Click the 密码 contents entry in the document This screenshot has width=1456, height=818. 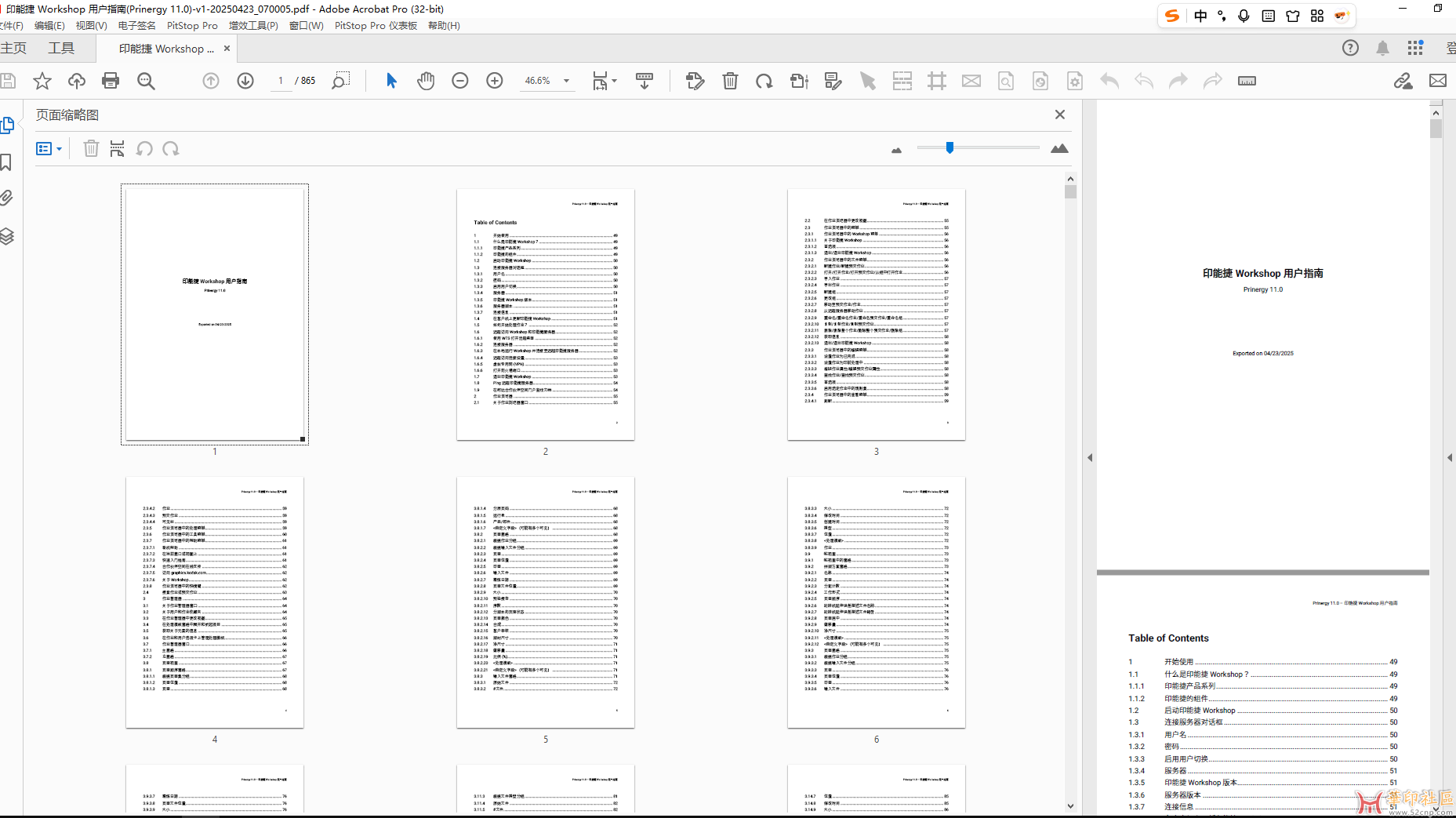click(x=1262, y=747)
